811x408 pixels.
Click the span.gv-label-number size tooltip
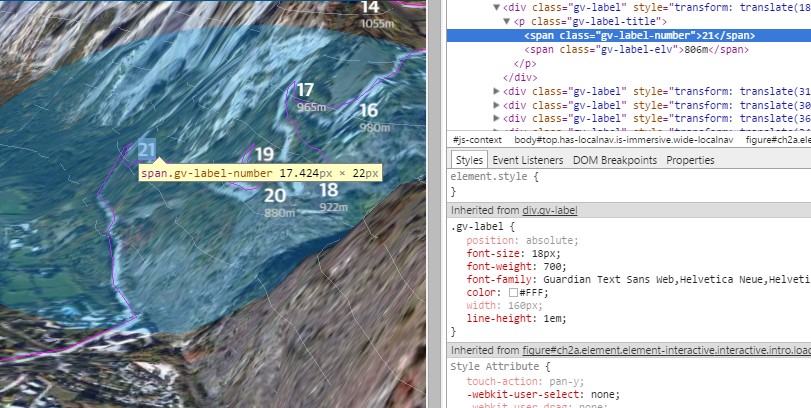[260, 173]
